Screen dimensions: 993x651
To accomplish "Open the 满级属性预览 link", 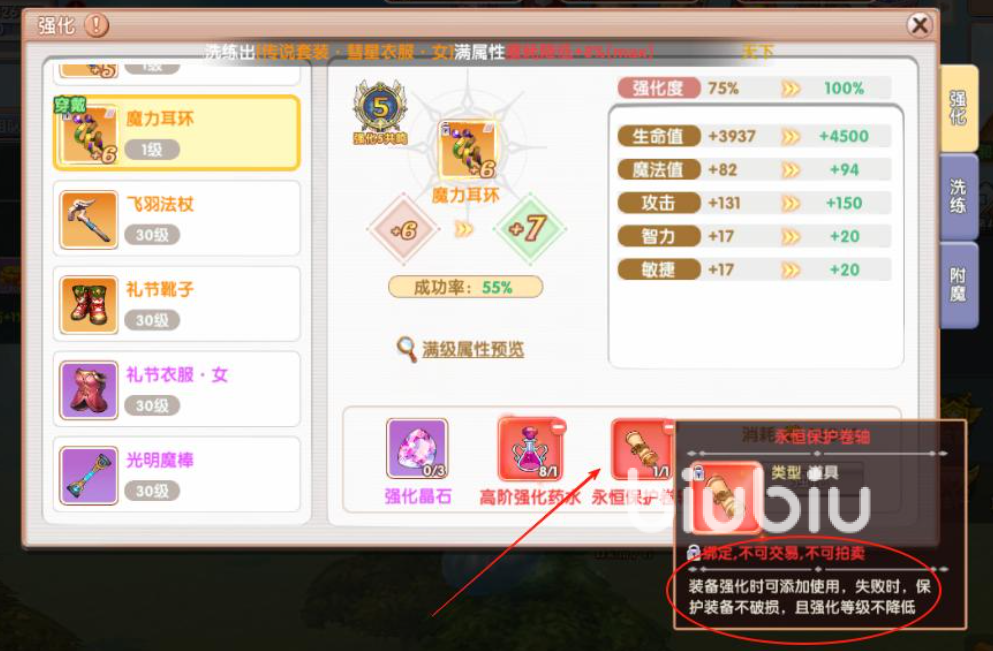I will (473, 349).
